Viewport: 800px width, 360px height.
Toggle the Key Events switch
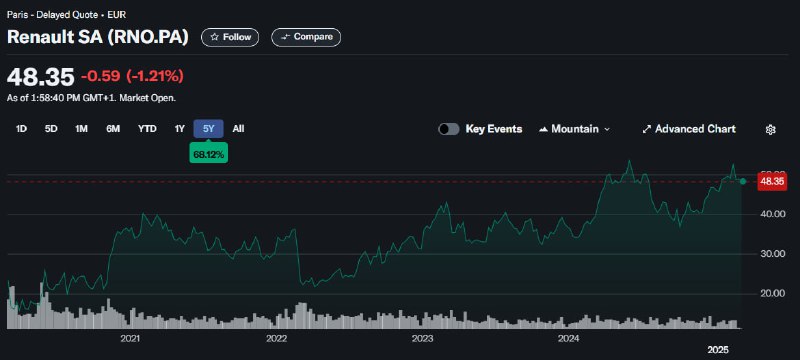448,129
